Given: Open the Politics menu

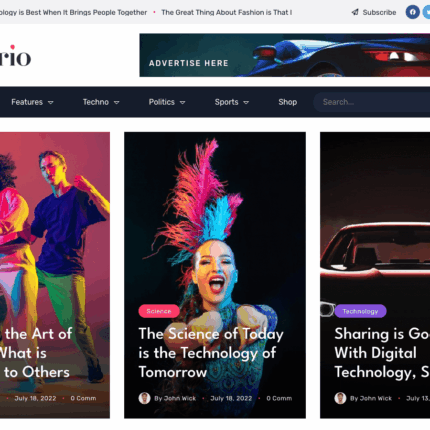Looking at the screenshot, I should point(162,102).
